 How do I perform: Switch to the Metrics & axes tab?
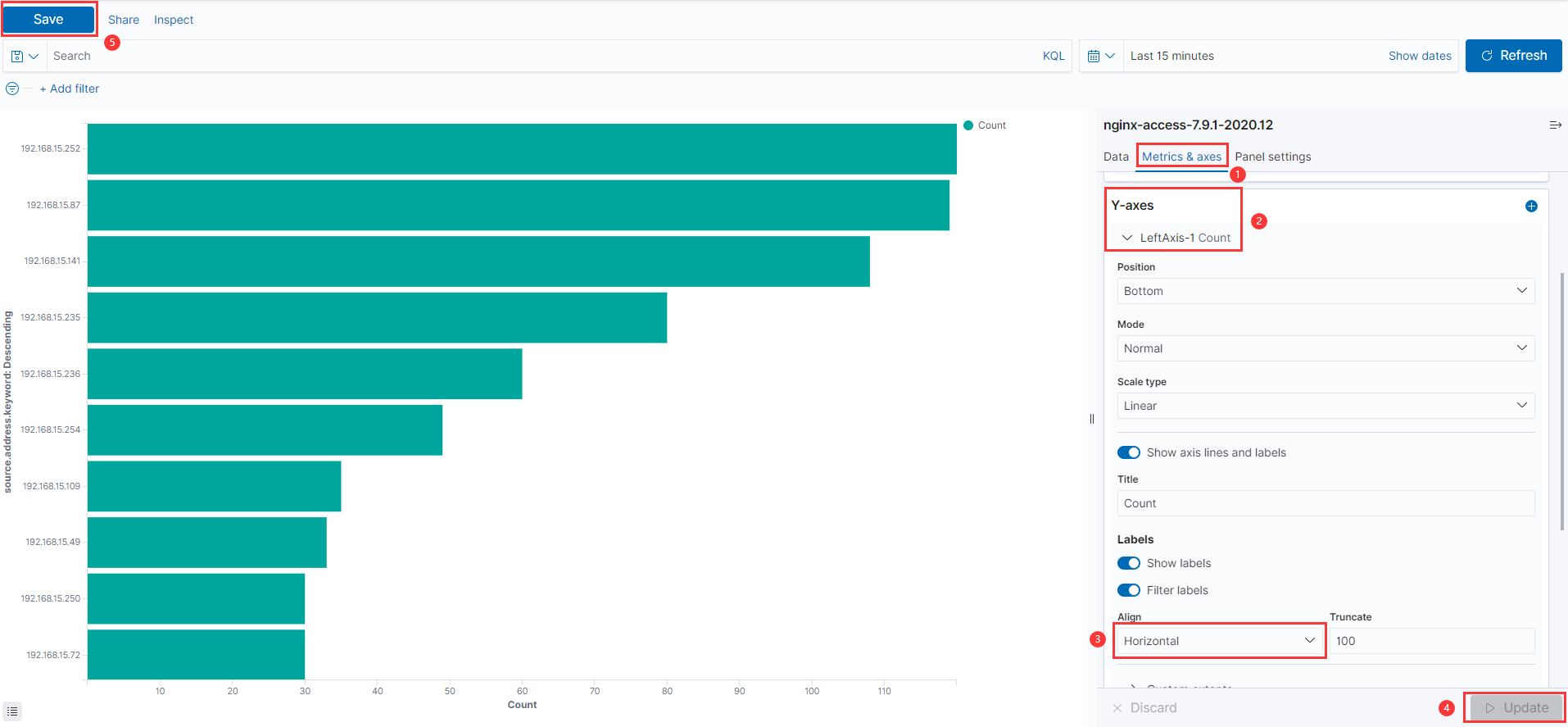1181,157
